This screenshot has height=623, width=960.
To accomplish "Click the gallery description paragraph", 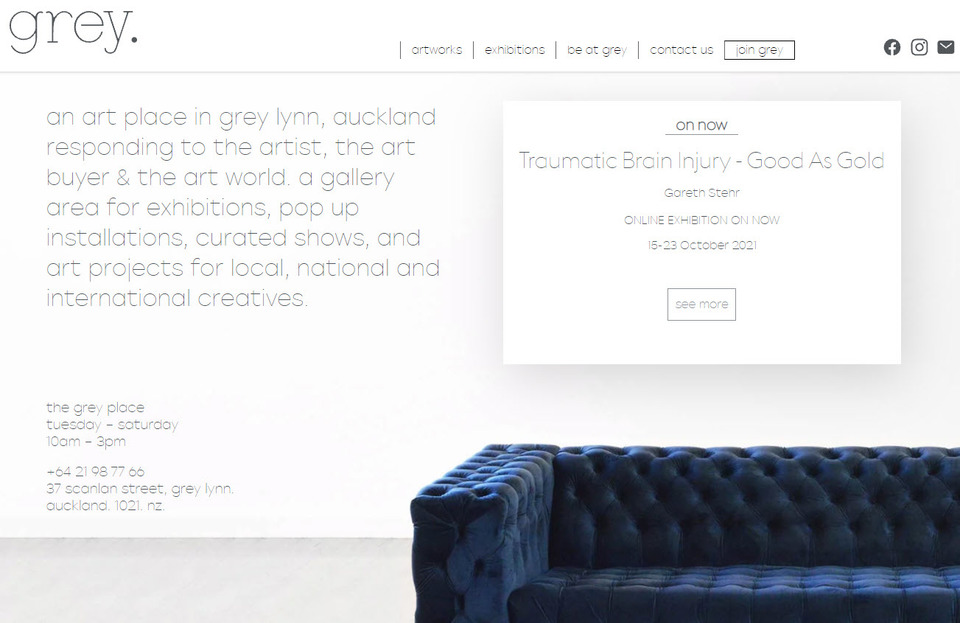I will (243, 207).
